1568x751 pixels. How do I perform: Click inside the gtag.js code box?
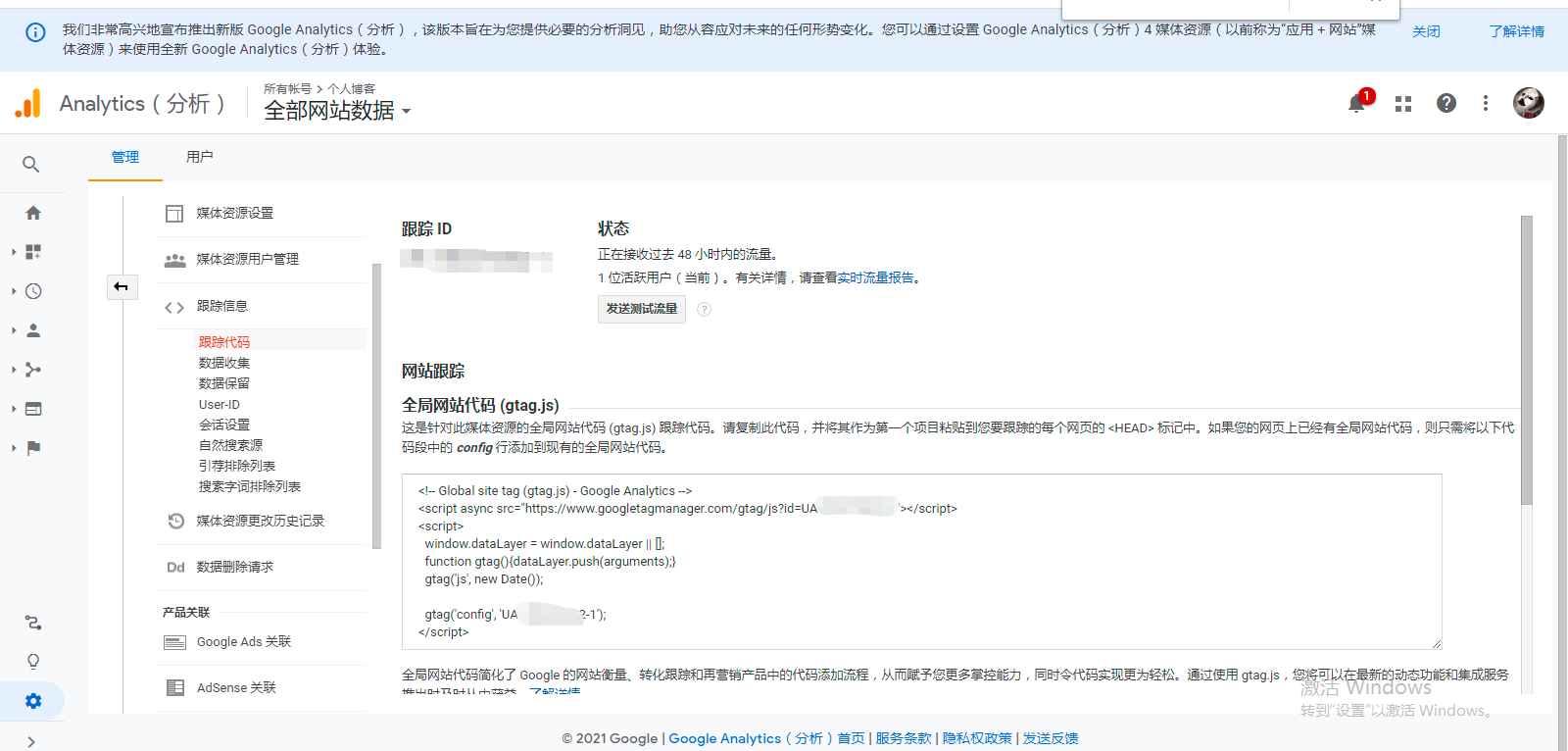pyautogui.click(x=922, y=562)
